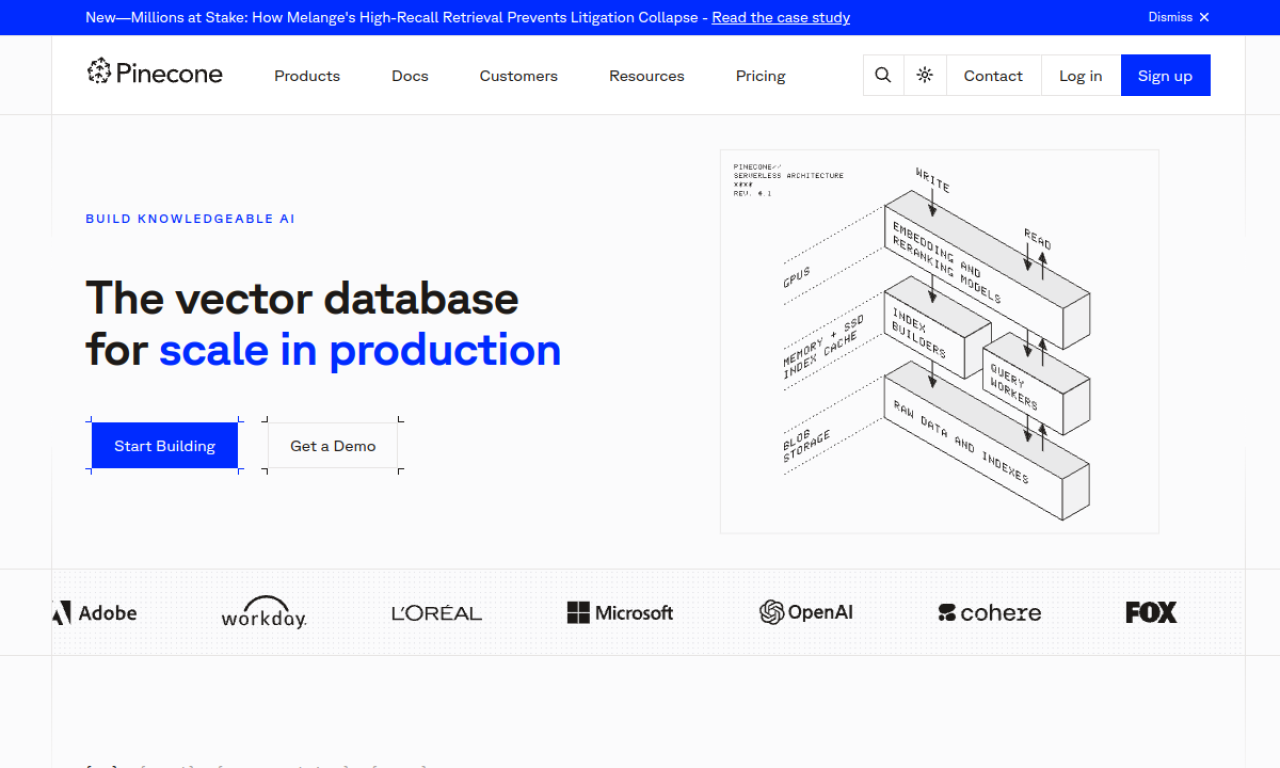Expand the Resources navigation menu
Viewport: 1280px width, 768px height.
coord(646,76)
